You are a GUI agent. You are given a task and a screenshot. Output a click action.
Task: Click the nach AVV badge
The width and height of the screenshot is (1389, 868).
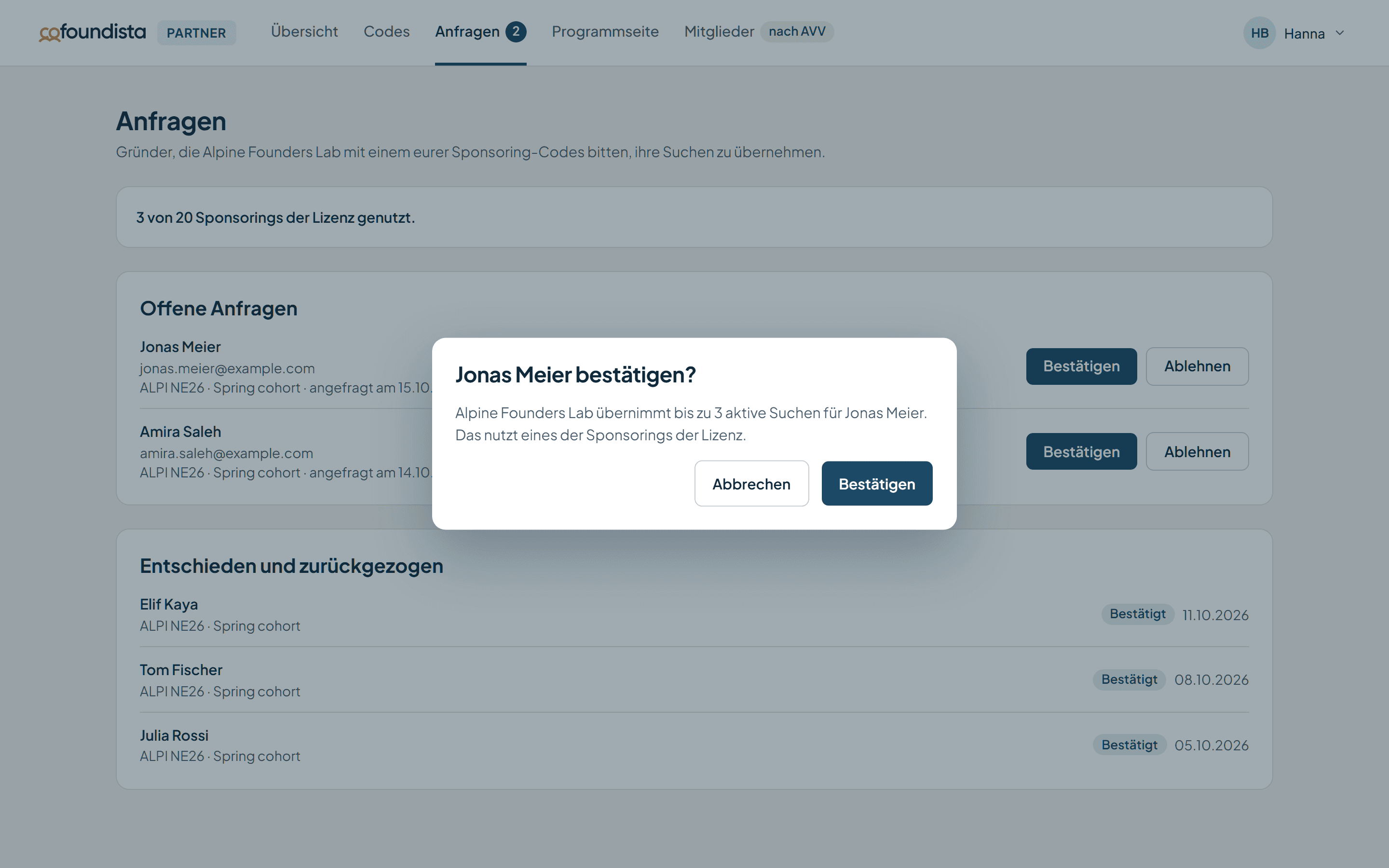pyautogui.click(x=797, y=31)
